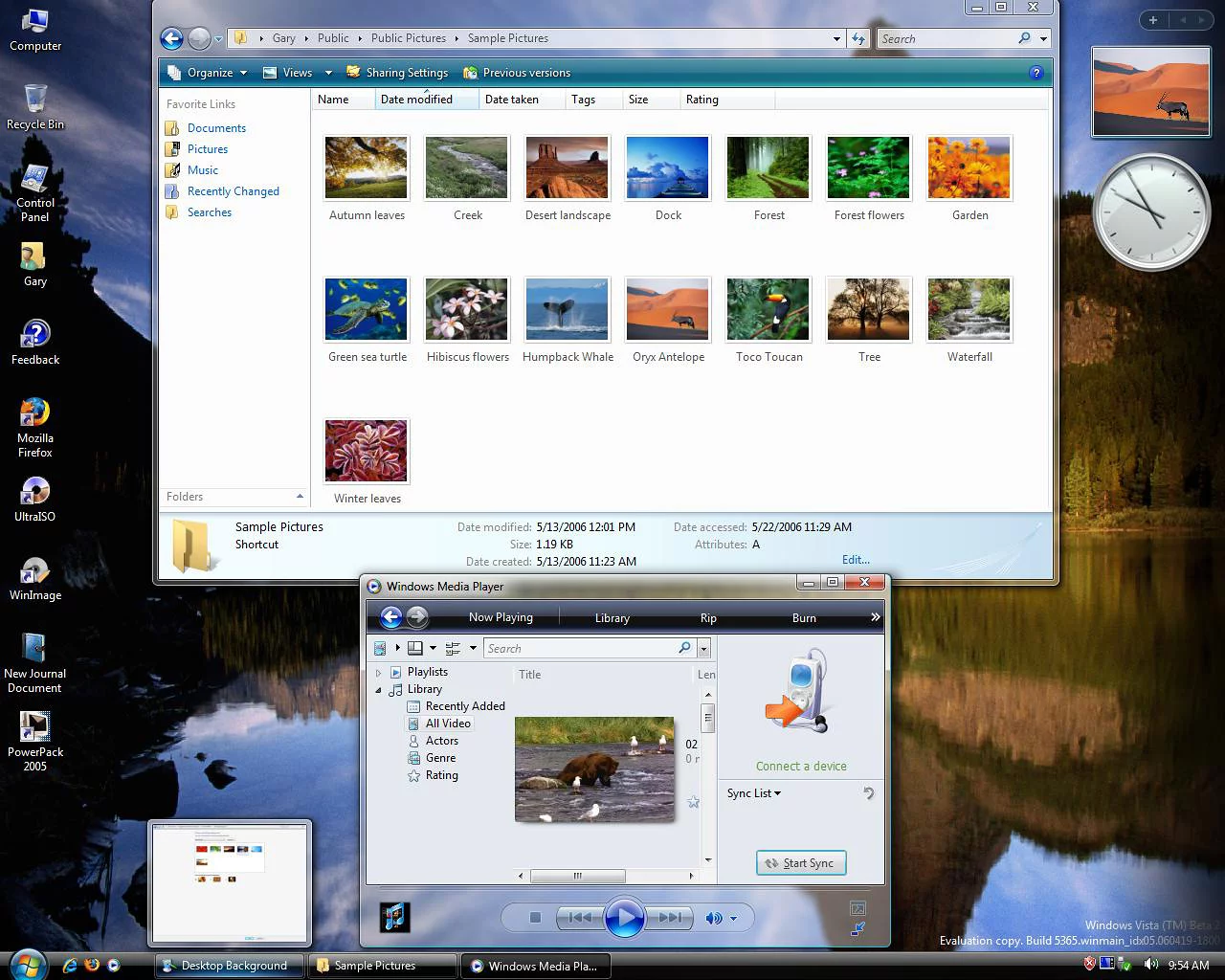
Task: Click the Recently Changed favorite link
Action: (233, 191)
